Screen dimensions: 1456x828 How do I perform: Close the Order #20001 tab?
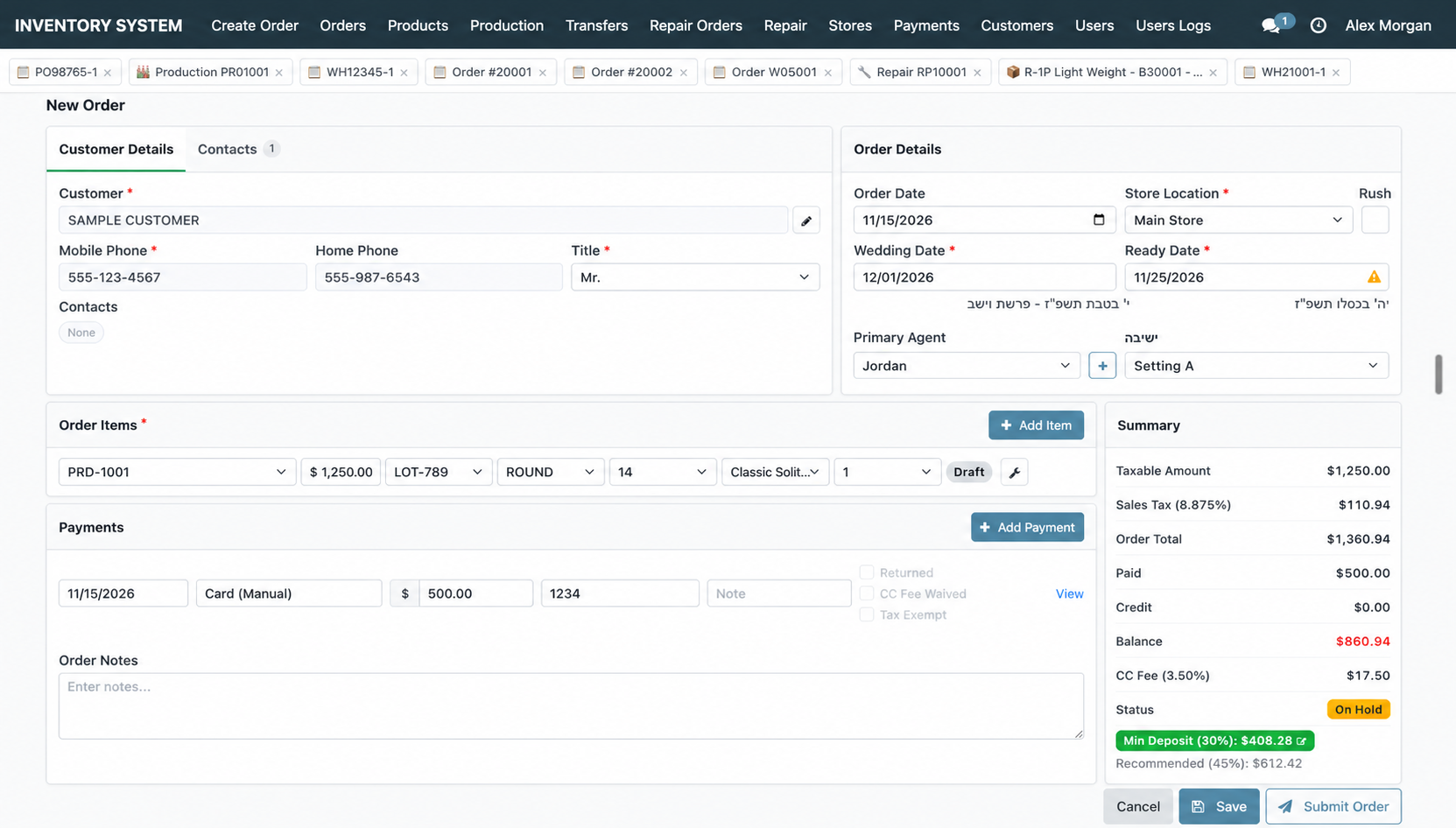coord(543,73)
